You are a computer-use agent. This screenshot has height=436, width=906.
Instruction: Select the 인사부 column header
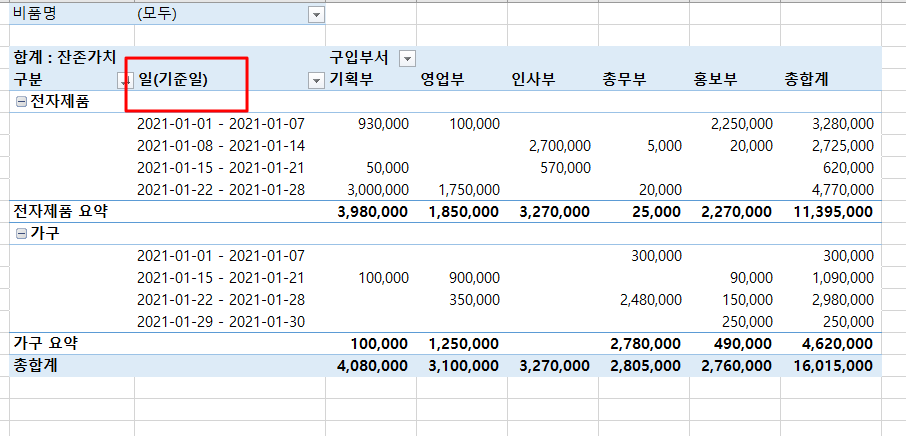(532, 80)
